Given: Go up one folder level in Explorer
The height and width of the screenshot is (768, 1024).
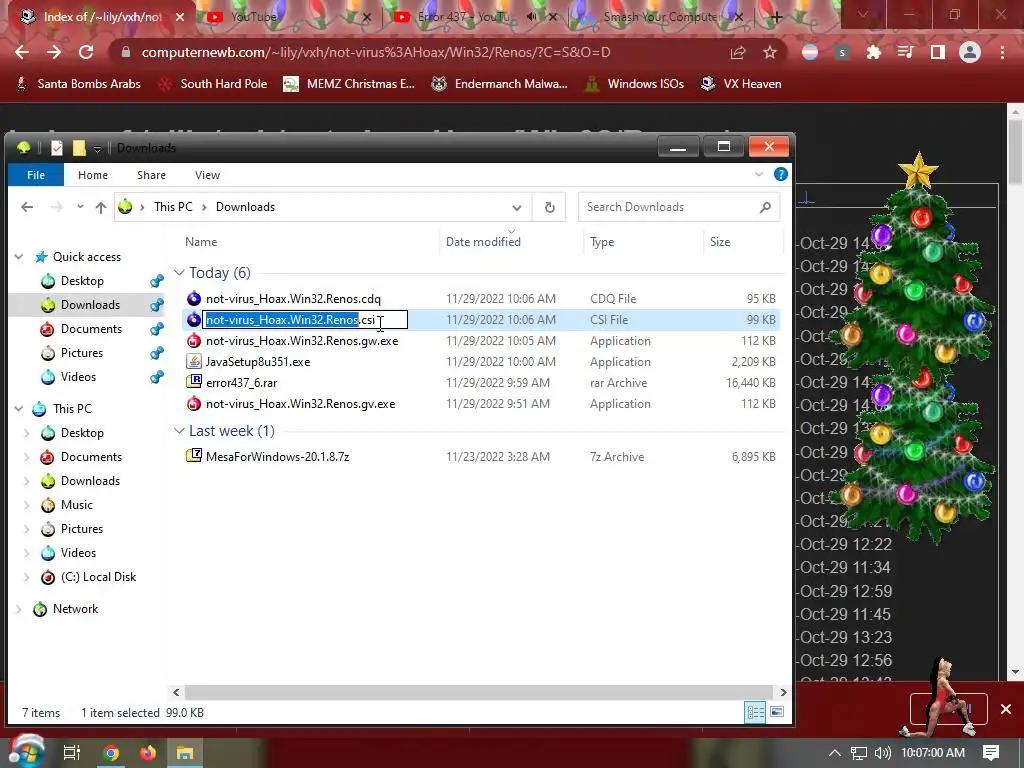Looking at the screenshot, I should click(101, 207).
